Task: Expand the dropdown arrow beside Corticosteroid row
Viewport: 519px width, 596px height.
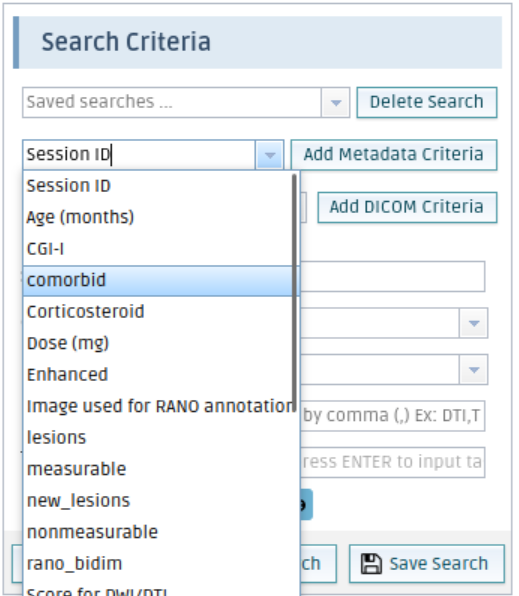Action: (473, 323)
